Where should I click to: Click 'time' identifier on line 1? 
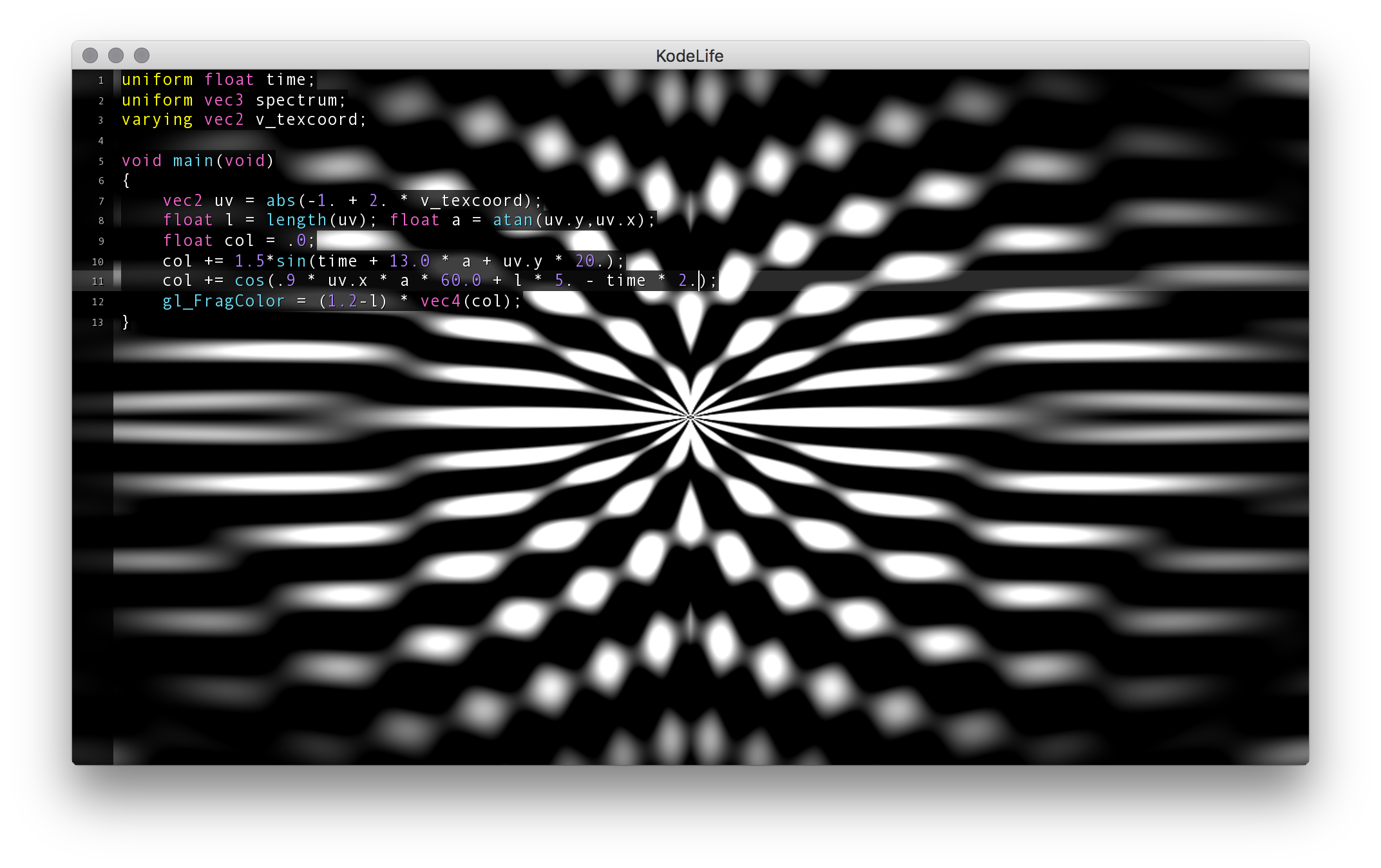286,80
